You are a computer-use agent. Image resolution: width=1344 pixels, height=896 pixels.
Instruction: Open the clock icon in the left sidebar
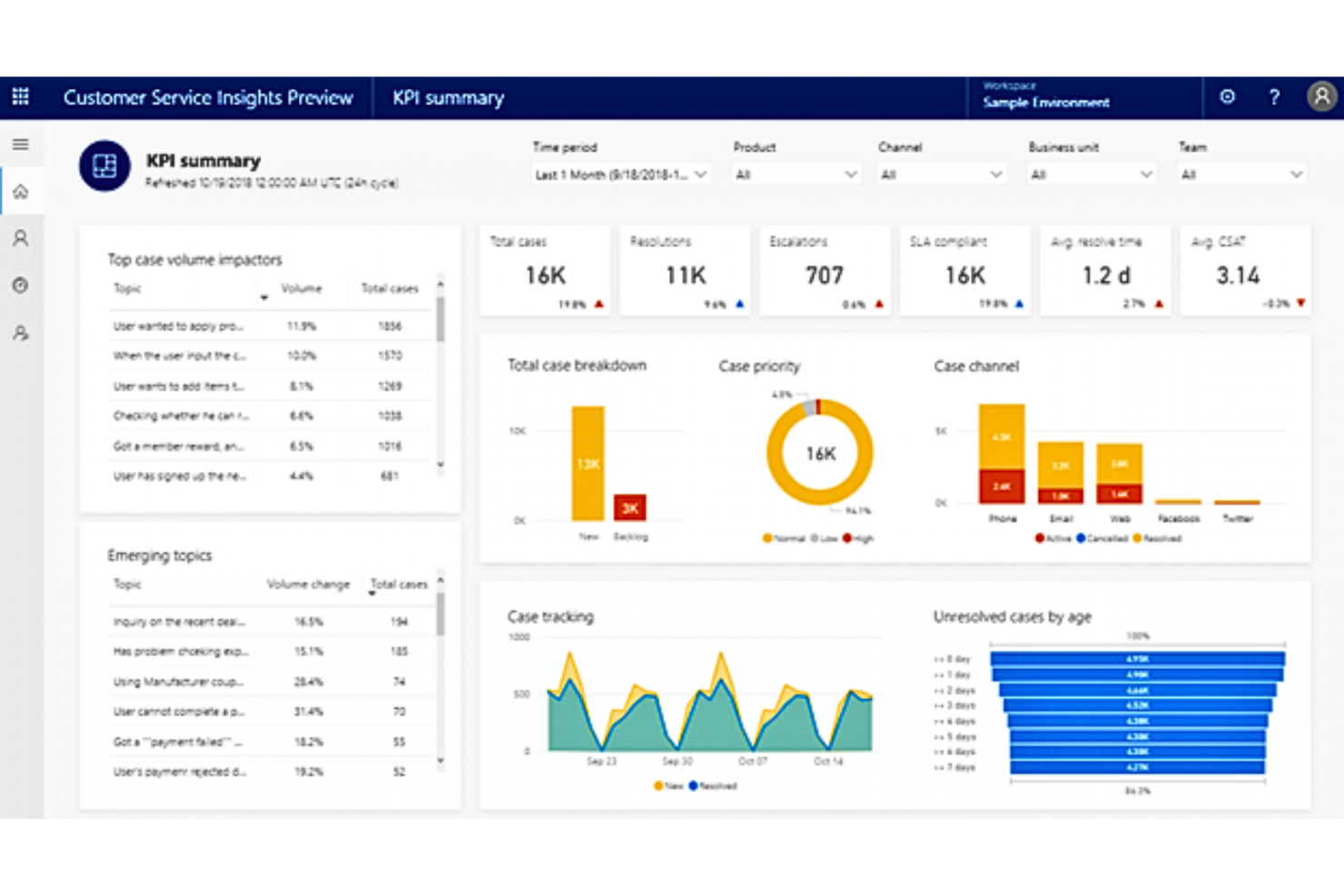pos(20,285)
